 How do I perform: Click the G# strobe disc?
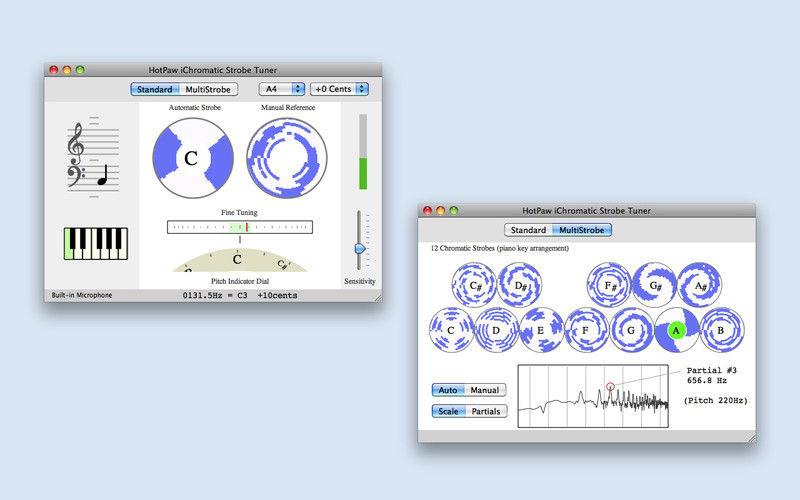[655, 285]
